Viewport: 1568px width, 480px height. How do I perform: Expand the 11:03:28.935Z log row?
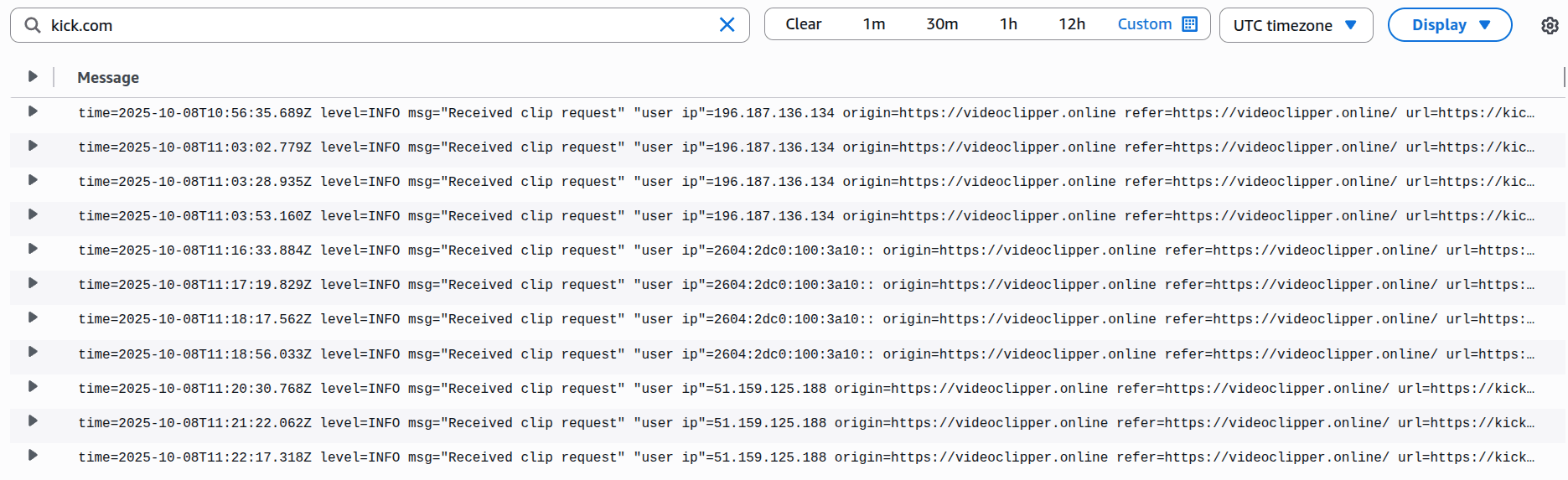click(x=33, y=180)
